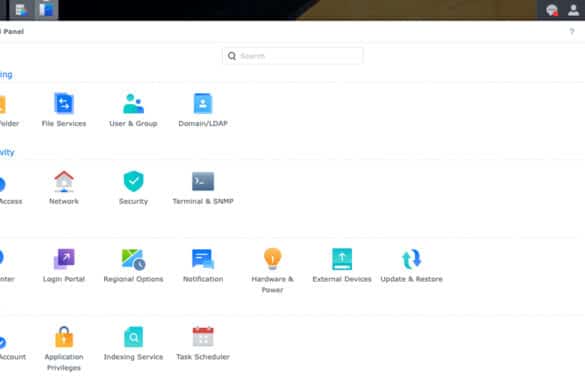Open File Services settings

click(x=64, y=110)
